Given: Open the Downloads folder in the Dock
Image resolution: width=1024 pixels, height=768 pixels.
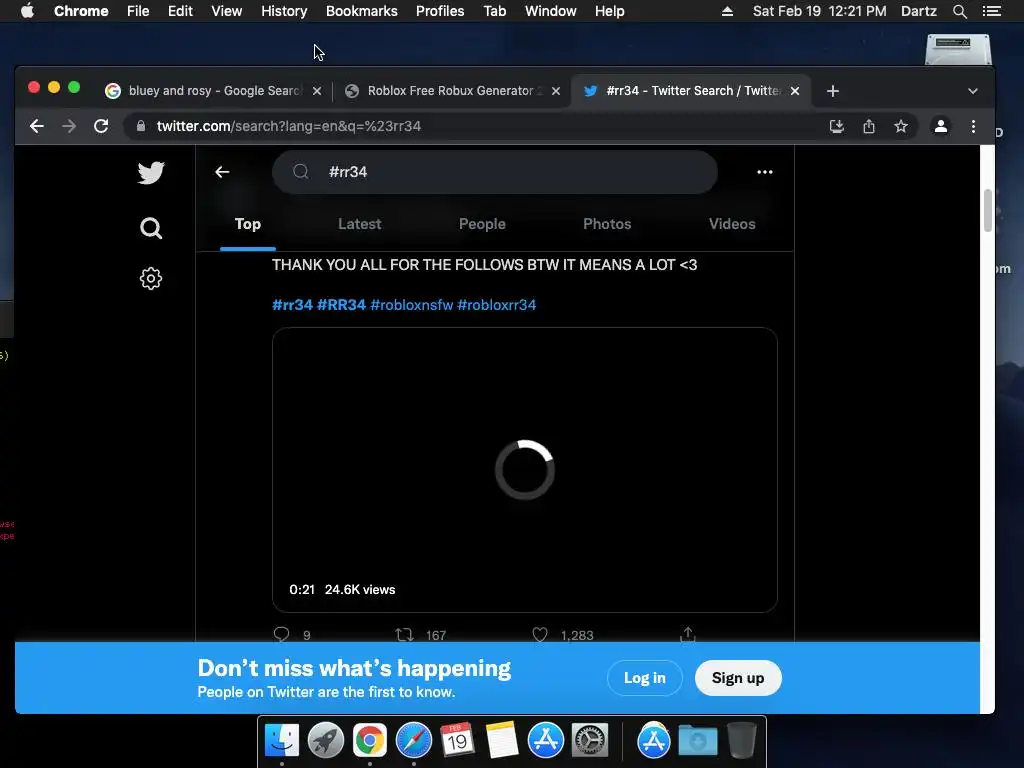Looking at the screenshot, I should coord(697,741).
